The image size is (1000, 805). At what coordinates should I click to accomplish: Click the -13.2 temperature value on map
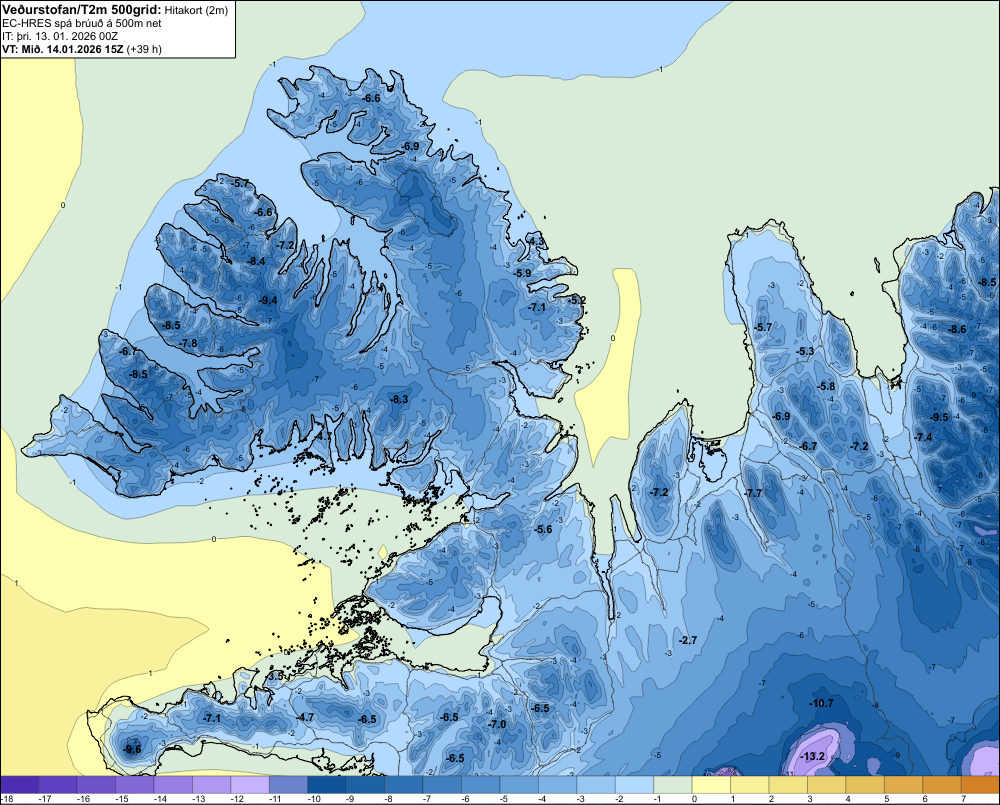click(812, 757)
